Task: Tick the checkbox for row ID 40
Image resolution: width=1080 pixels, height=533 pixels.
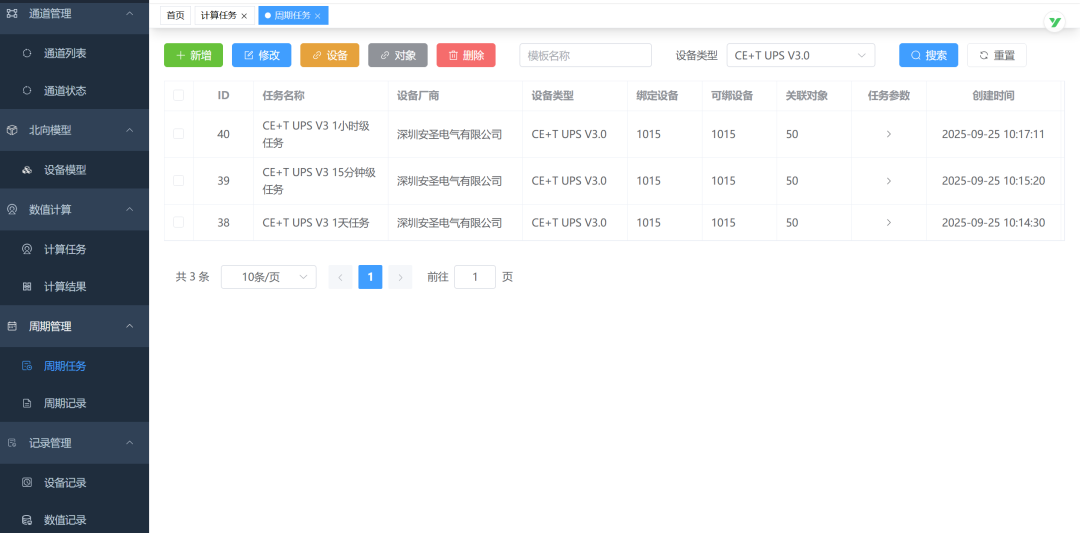Action: coord(178,134)
